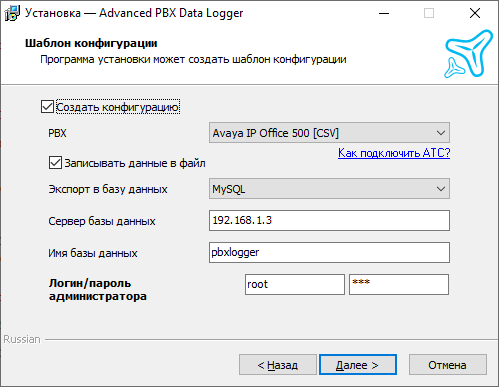Focus the database name field 'pbxlogger'
Image resolution: width=499 pixels, height=387 pixels.
click(x=329, y=252)
